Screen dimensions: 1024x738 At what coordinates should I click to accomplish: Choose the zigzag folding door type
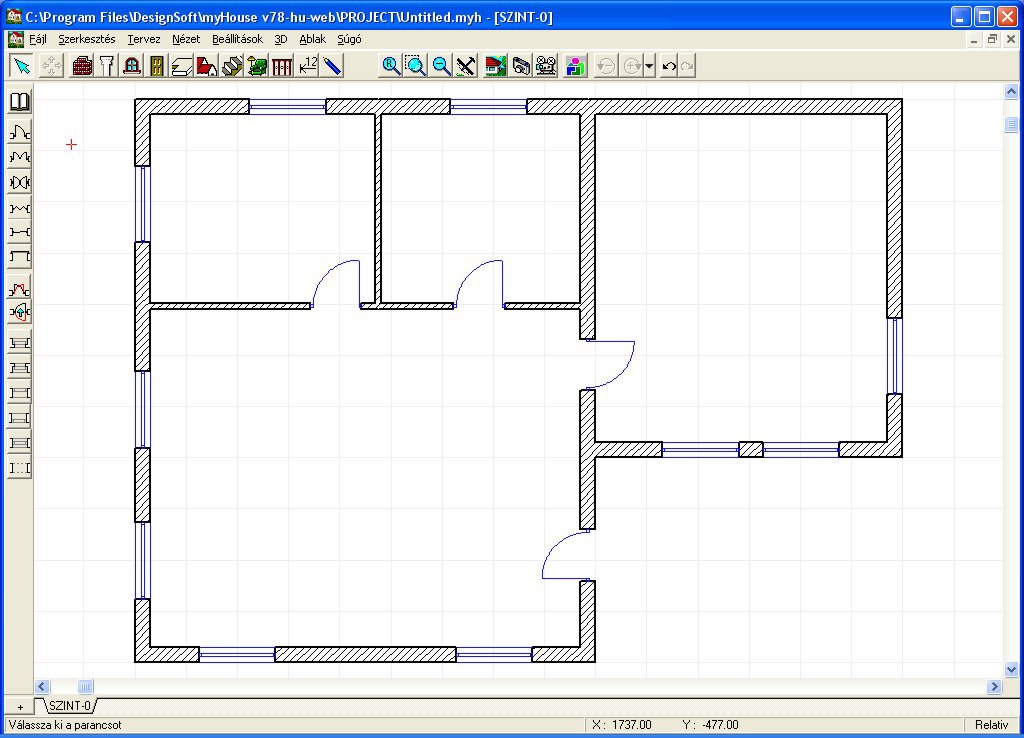tap(20, 208)
